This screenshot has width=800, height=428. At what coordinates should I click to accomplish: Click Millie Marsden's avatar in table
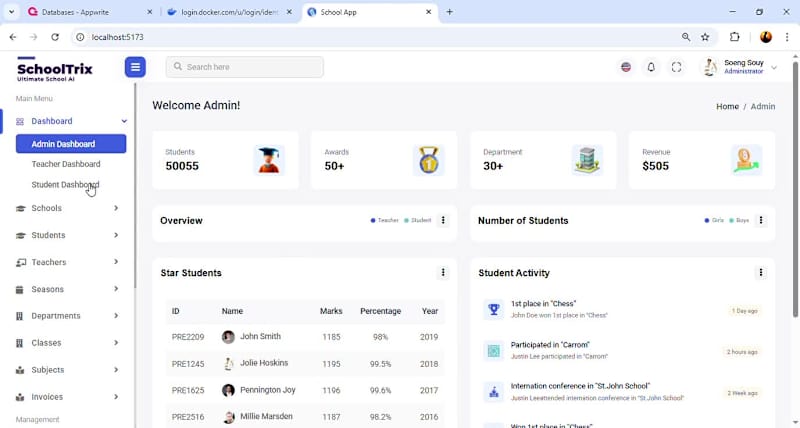coord(228,417)
